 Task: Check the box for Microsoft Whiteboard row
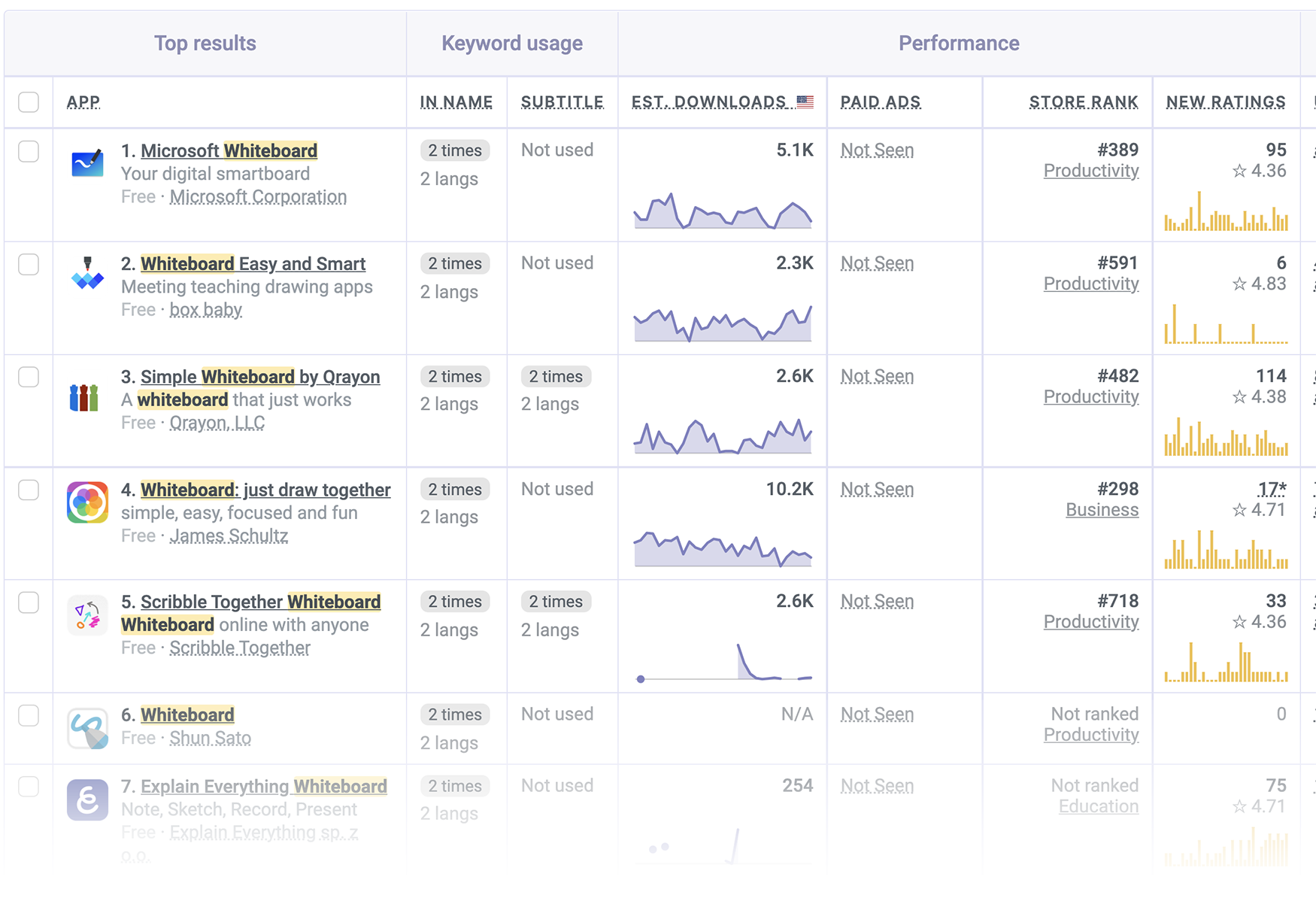tap(29, 151)
